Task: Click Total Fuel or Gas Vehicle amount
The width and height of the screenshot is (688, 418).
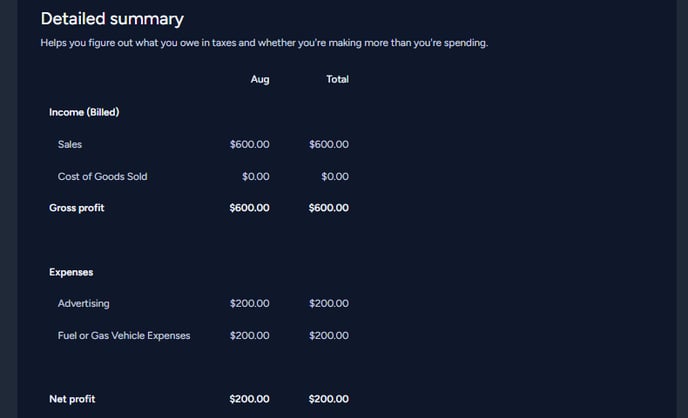Action: 329,336
